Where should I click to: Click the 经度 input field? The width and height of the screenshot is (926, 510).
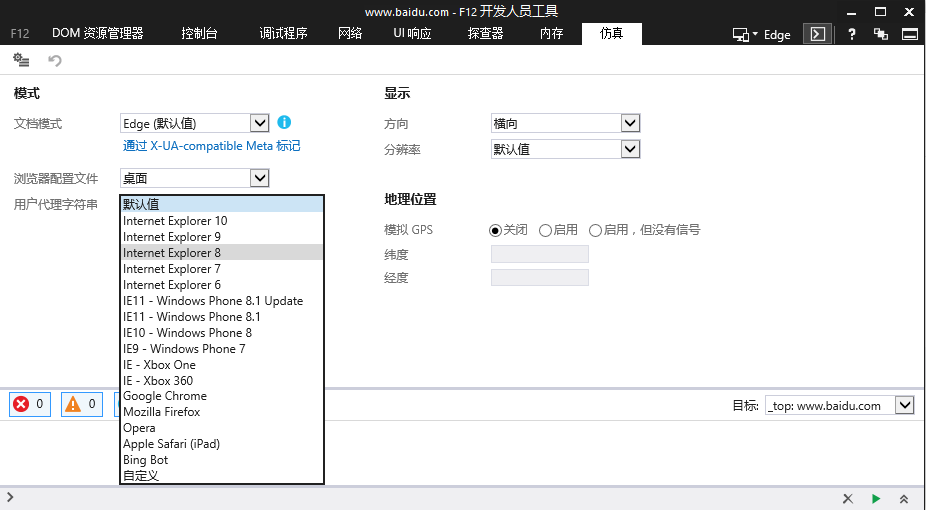point(540,277)
